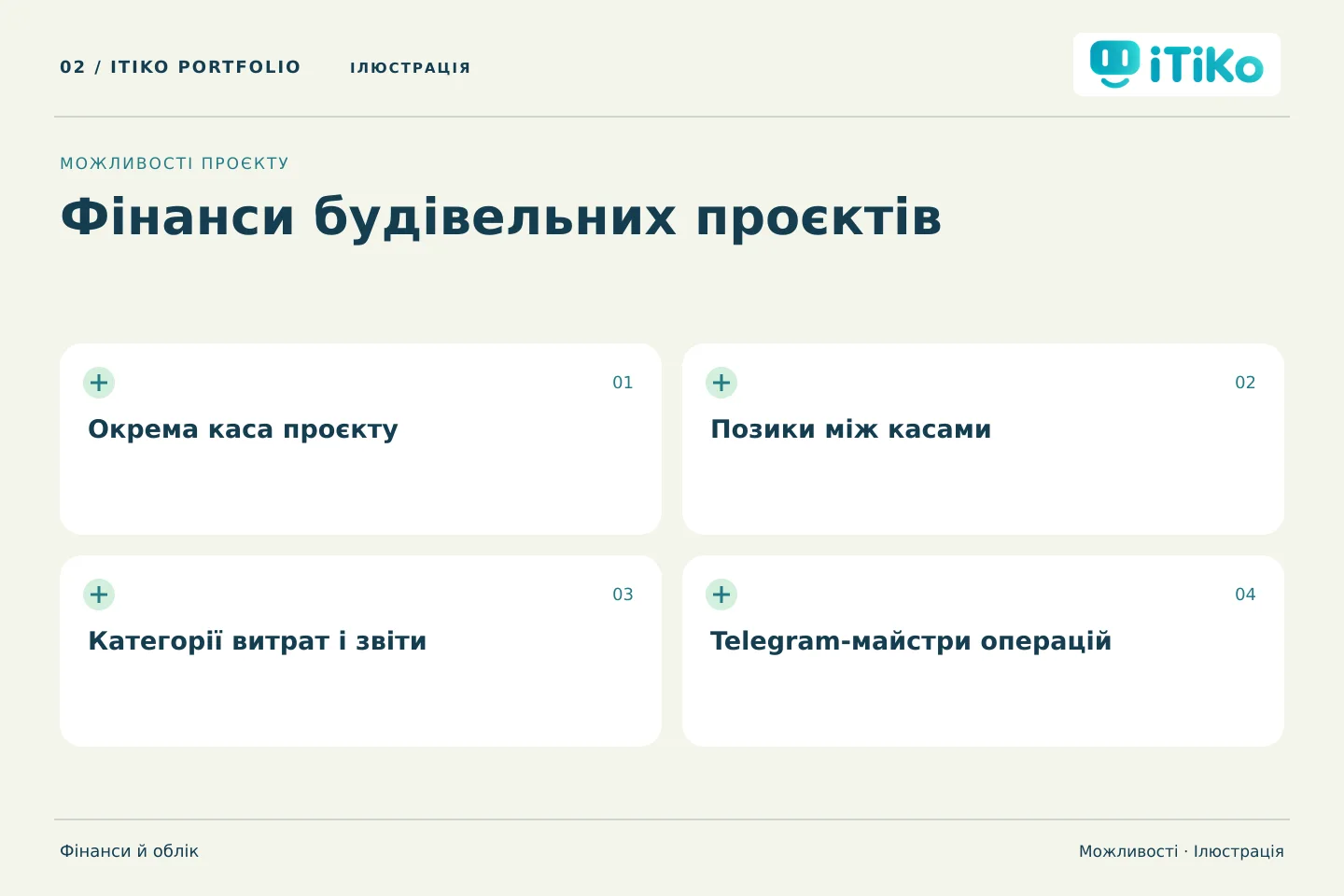
Task: Click the card number 03
Action: 623,595
